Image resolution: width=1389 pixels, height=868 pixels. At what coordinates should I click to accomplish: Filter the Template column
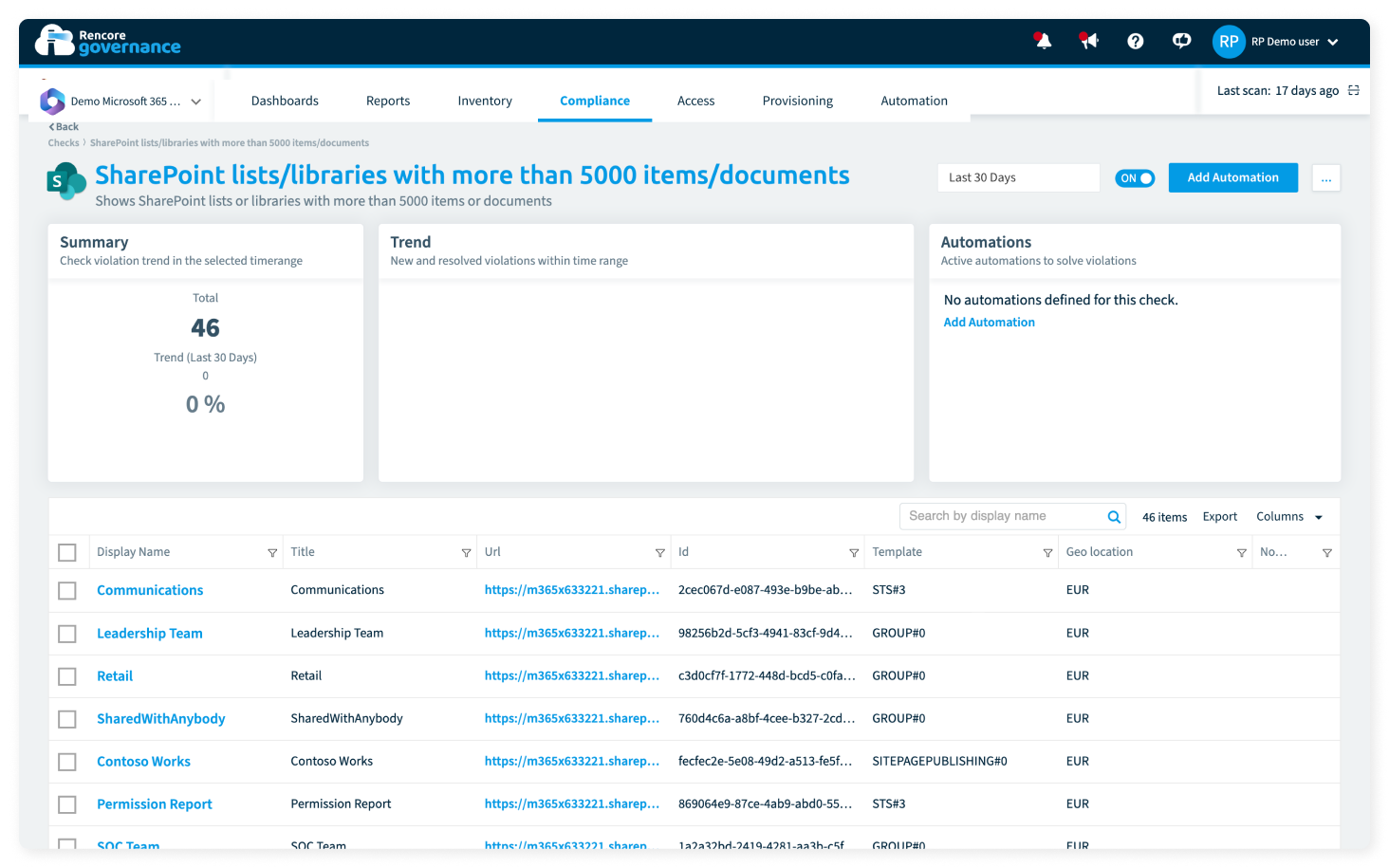(x=1047, y=553)
